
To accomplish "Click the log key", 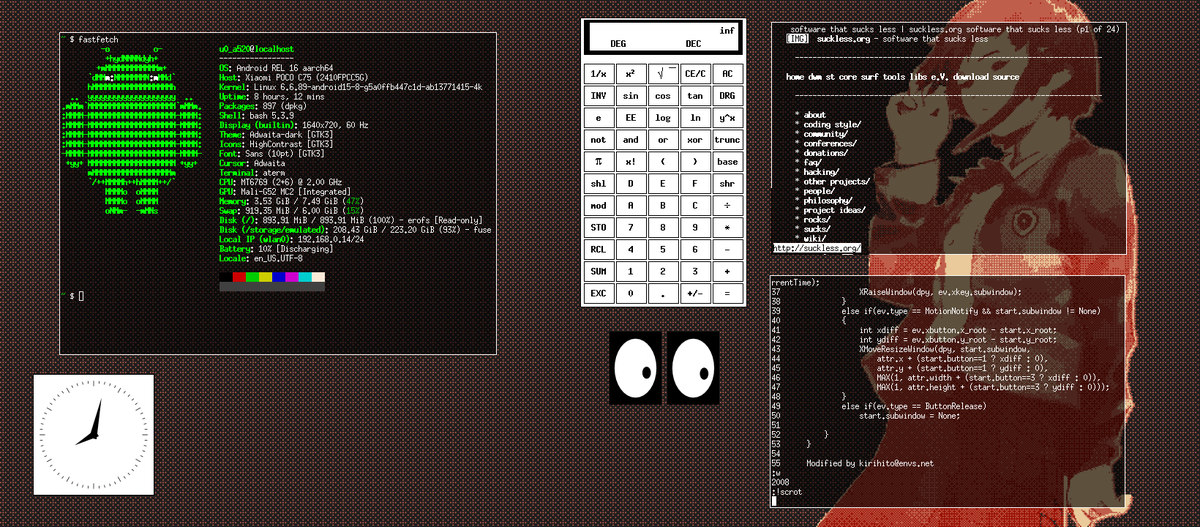I will coord(662,118).
